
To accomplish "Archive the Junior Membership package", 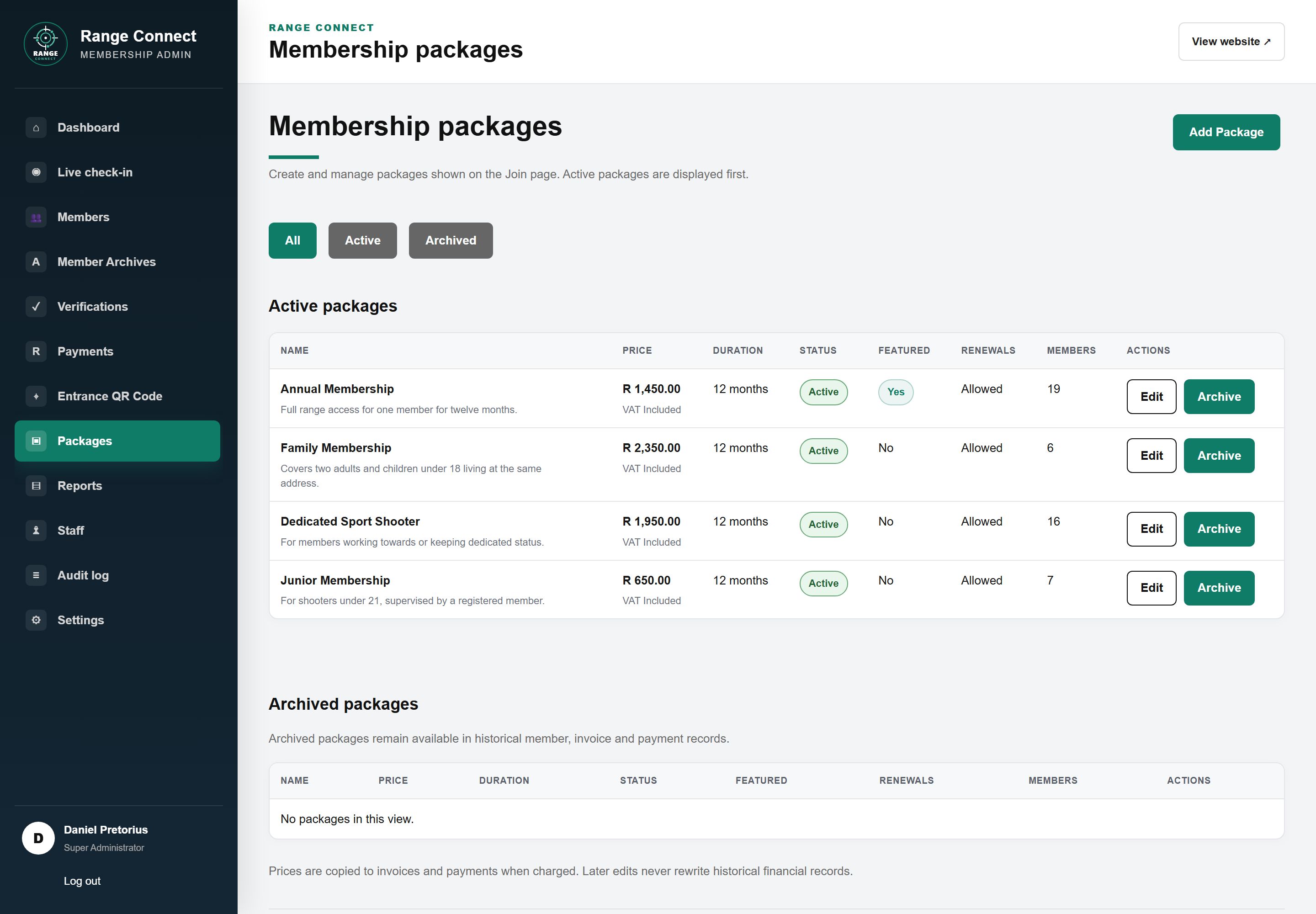I will [1219, 588].
